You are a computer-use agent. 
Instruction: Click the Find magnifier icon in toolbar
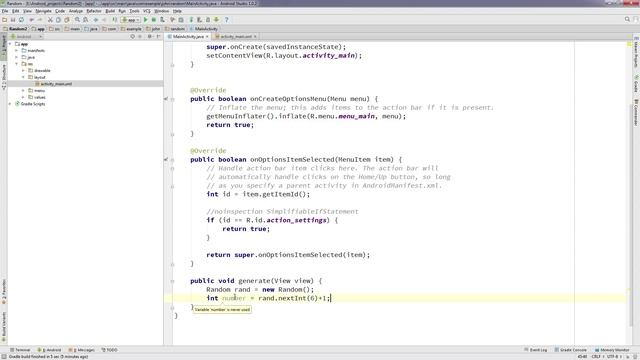(x=77, y=20)
